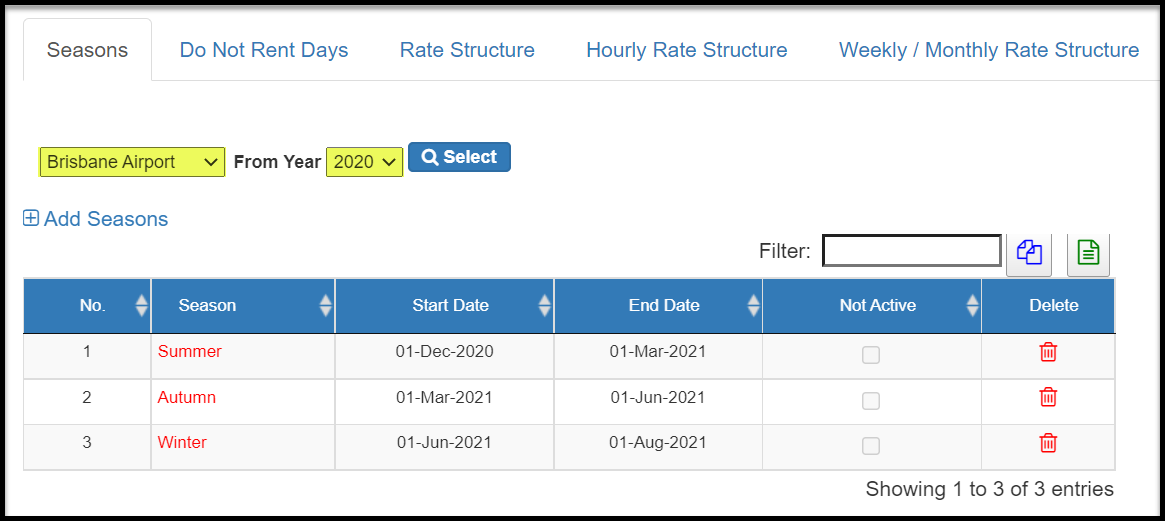
Task: Expand the From Year 2020 dropdown
Action: (365, 161)
